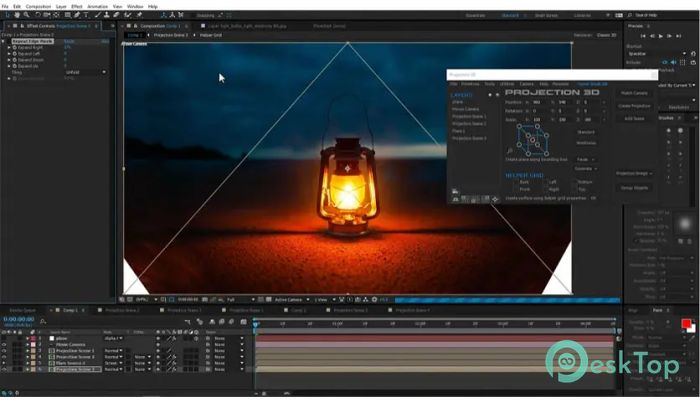Expand the Projection Scene 1 layer

tap(28, 351)
